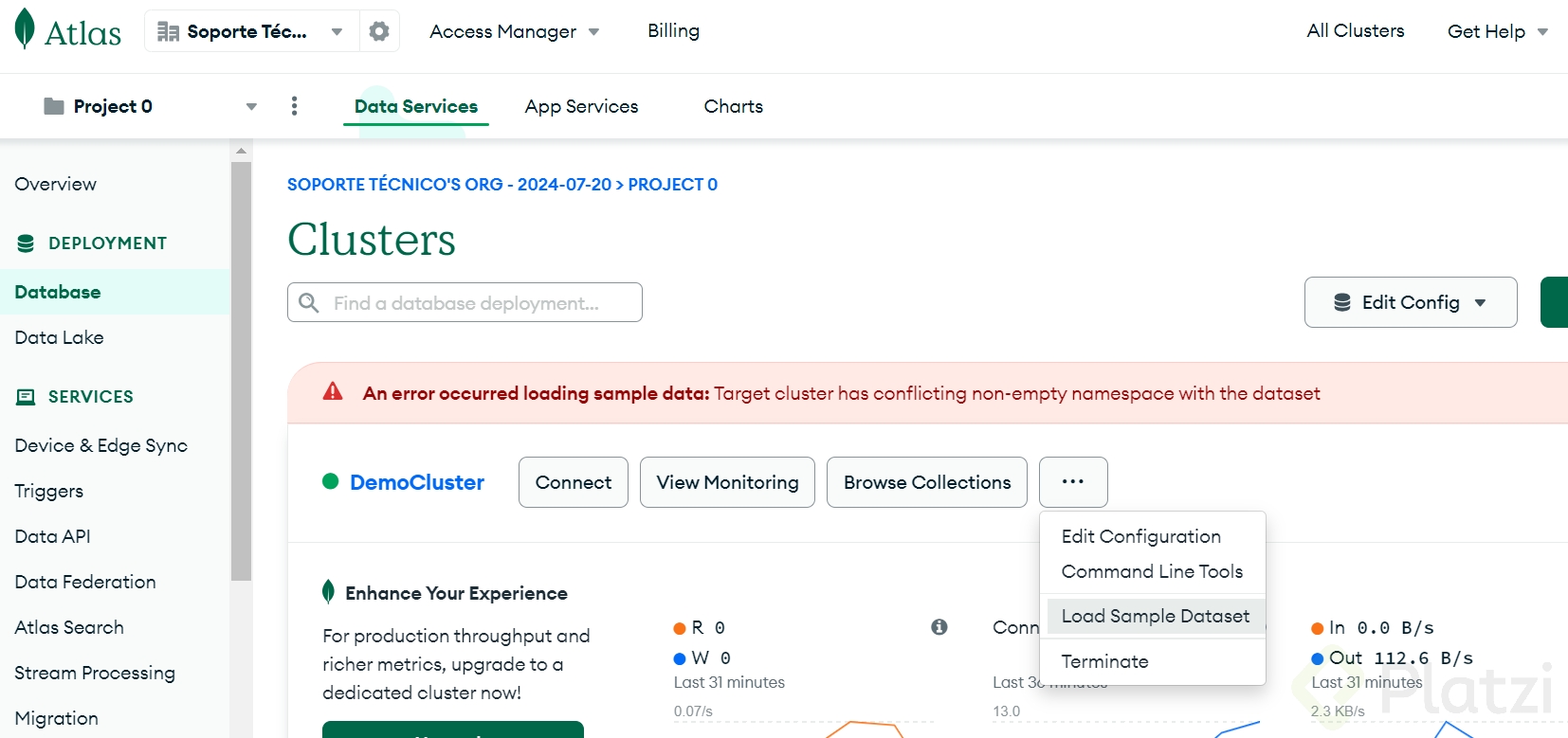
Task: Click the DemoCluster ellipsis more-options button
Action: 1073,482
